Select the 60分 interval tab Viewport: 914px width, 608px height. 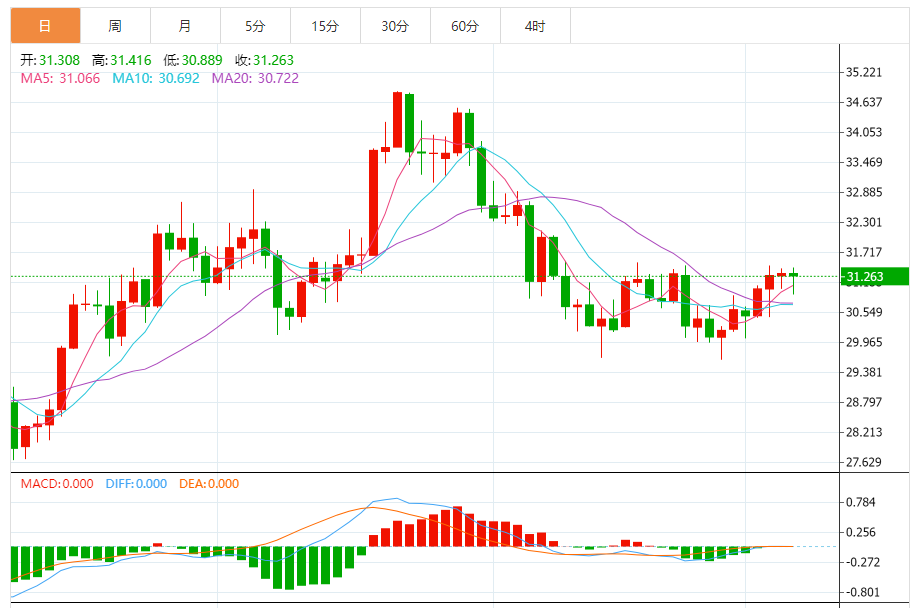pos(465,26)
